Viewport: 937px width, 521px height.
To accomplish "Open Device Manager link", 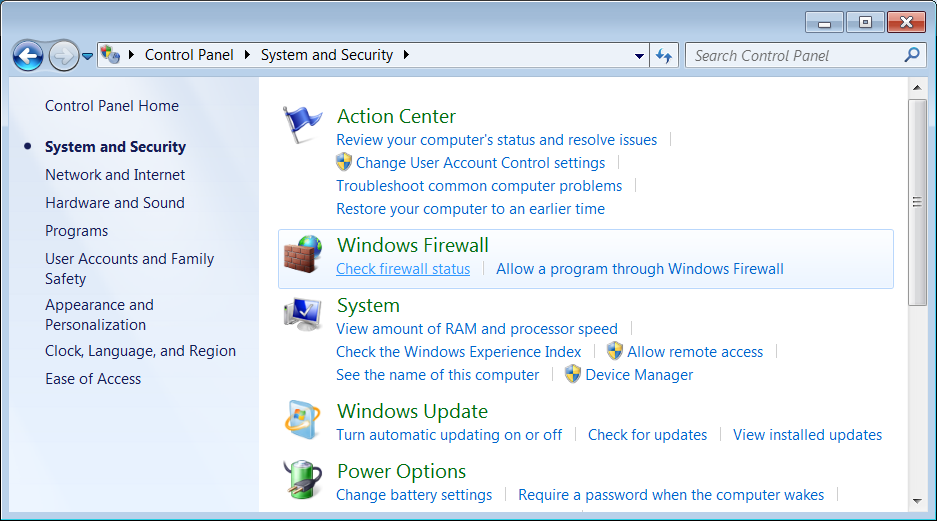I will (x=639, y=375).
